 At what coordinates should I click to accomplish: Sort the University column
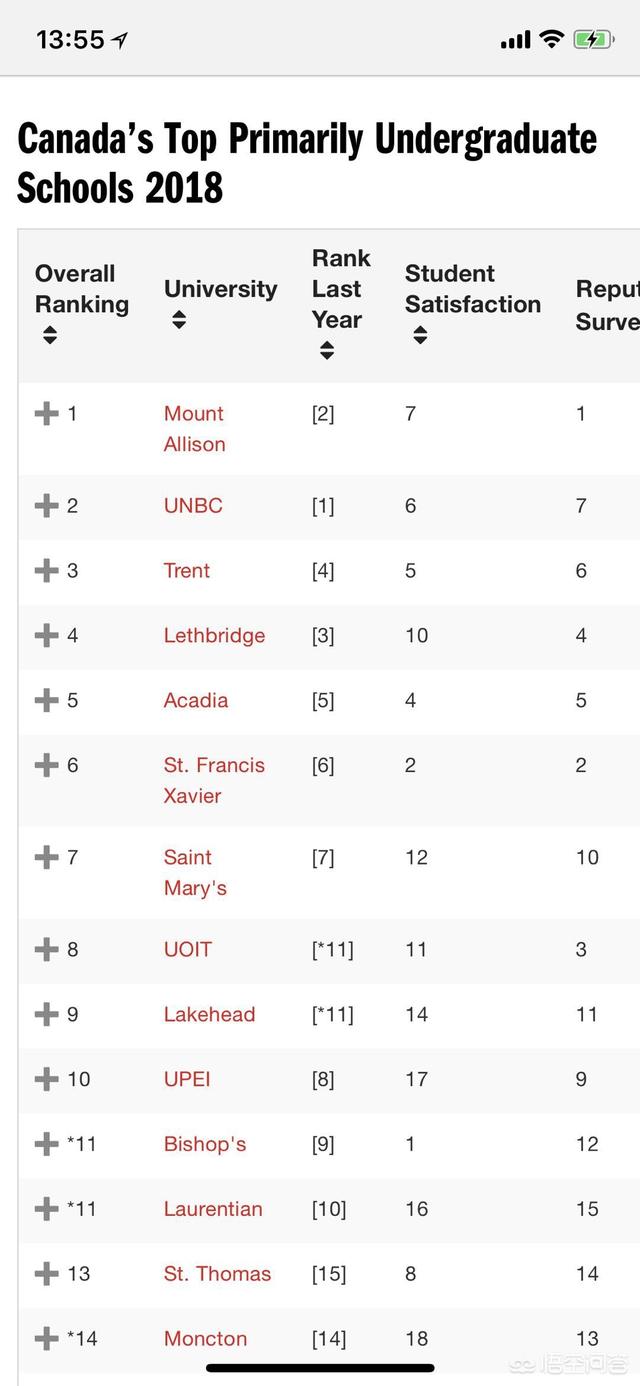[x=179, y=320]
